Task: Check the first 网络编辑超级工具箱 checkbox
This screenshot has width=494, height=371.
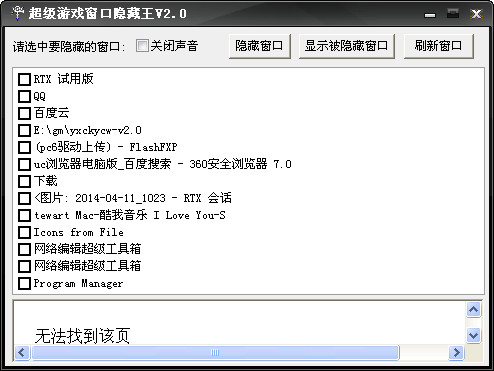Action: (x=24, y=249)
